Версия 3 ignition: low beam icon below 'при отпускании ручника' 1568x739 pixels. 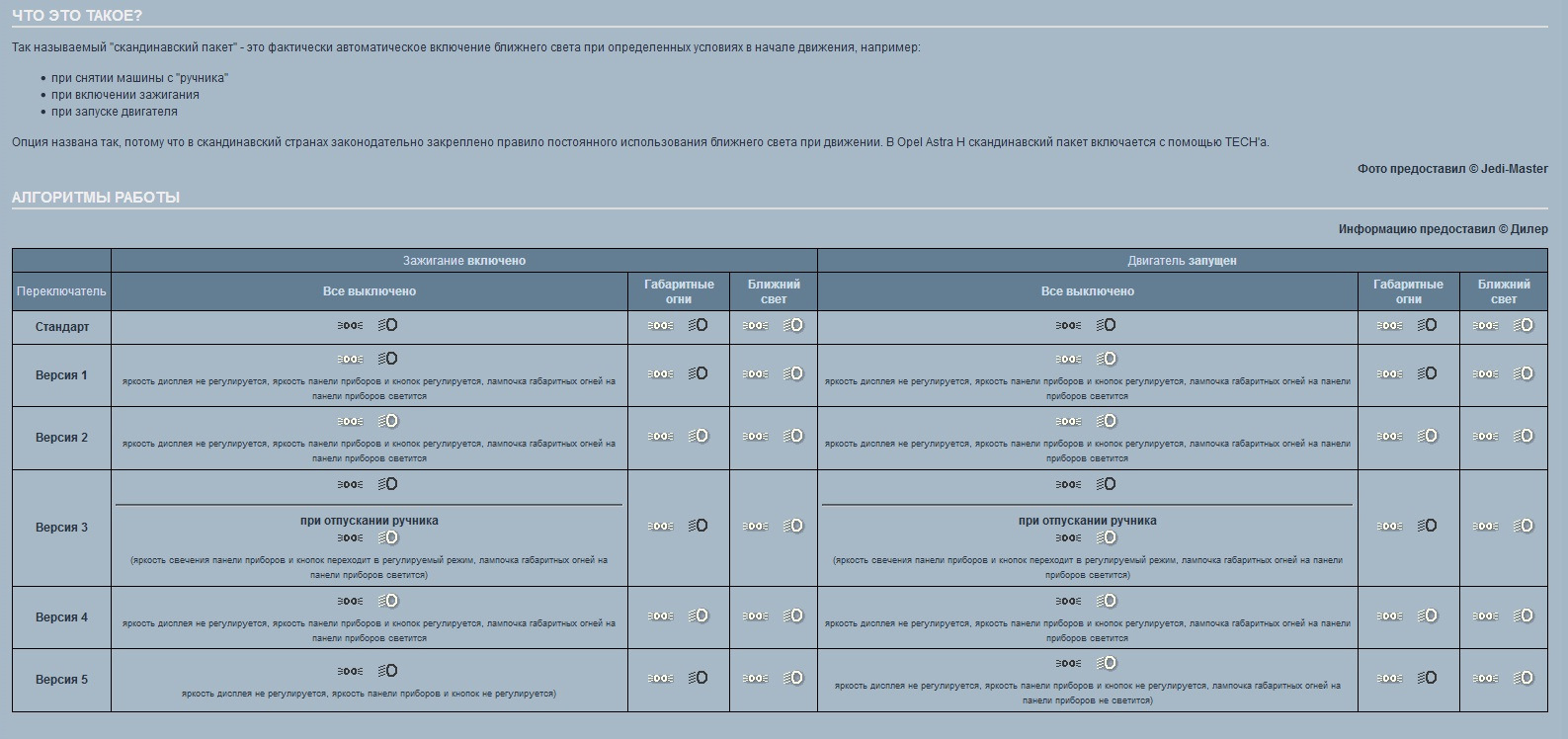click(387, 537)
